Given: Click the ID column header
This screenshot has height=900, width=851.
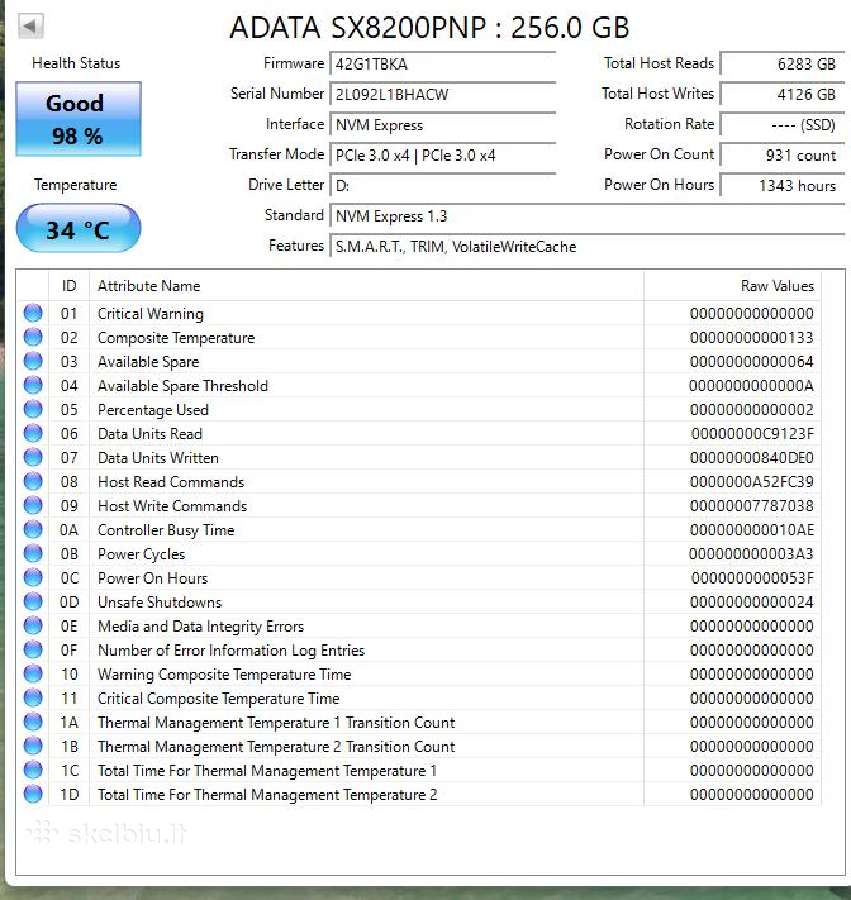Looking at the screenshot, I should pos(69,286).
